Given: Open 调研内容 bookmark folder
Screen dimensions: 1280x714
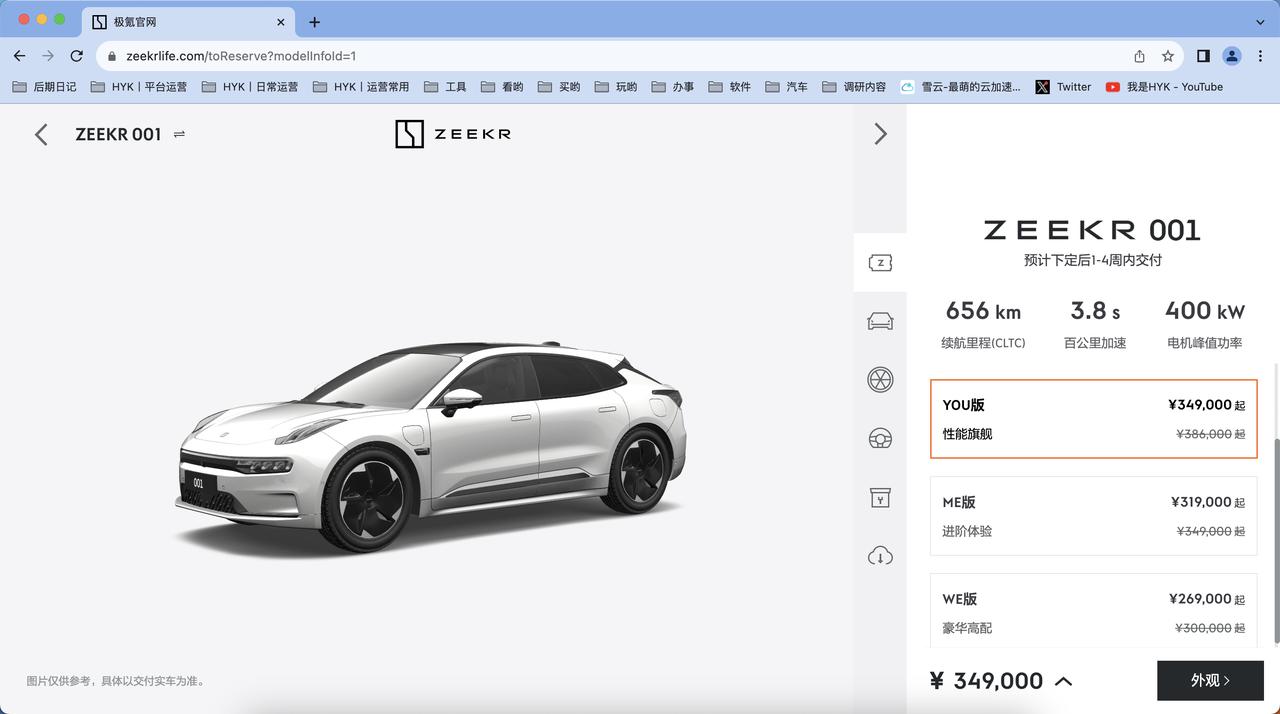Looking at the screenshot, I should pyautogui.click(x=854, y=87).
